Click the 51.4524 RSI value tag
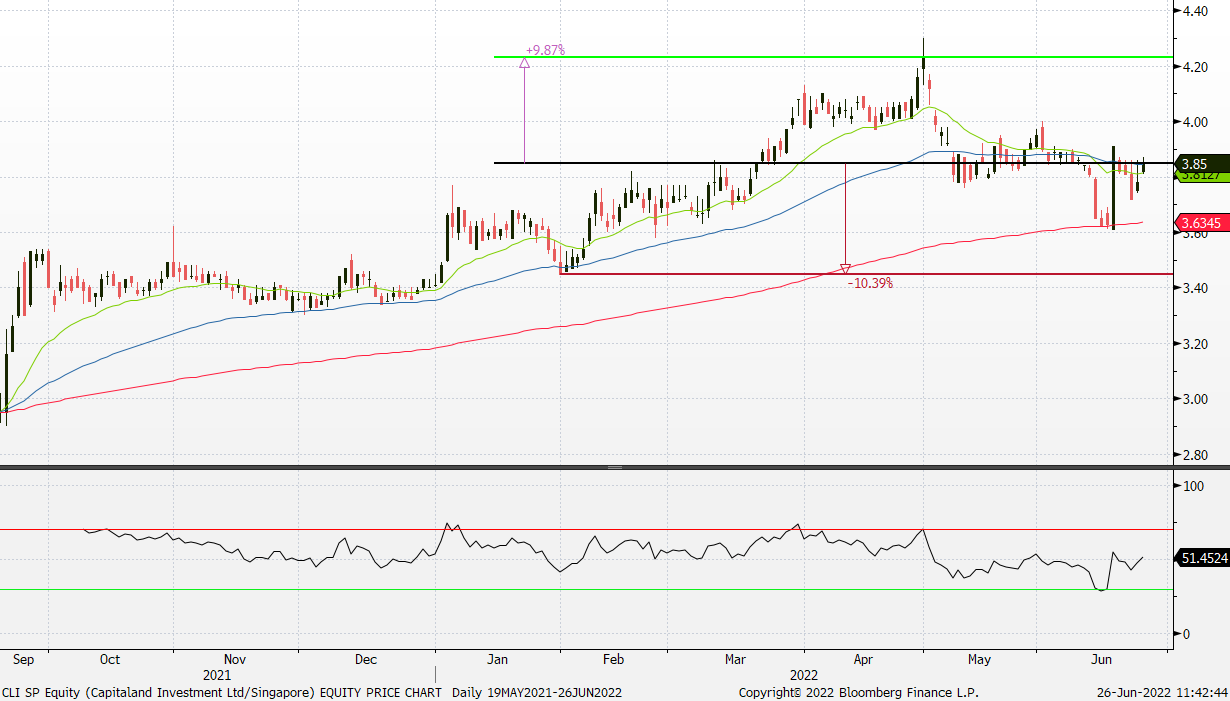Screen dimensions: 1230x701 tap(1203, 560)
